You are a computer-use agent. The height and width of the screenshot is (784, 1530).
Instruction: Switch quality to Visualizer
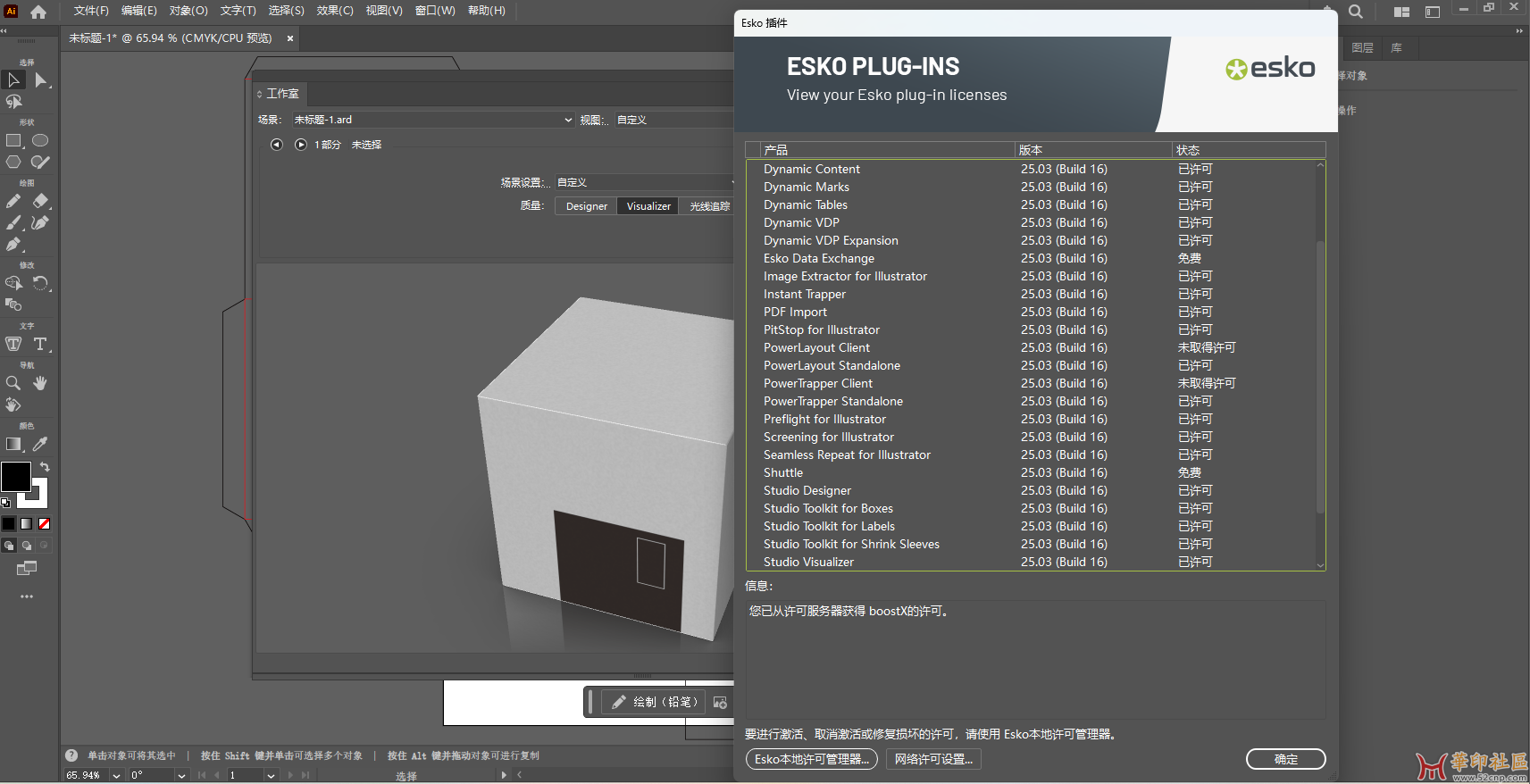click(x=648, y=206)
